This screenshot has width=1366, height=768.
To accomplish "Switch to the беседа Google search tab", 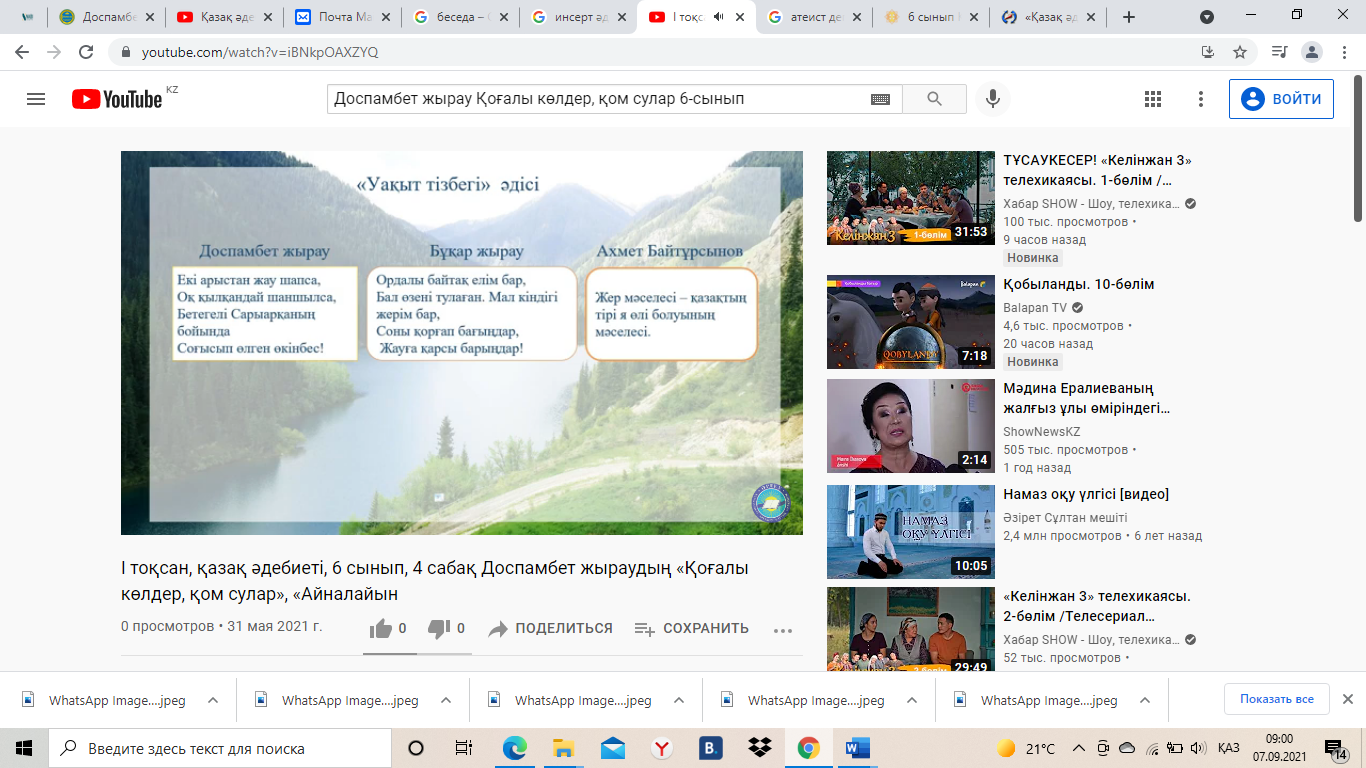I will pyautogui.click(x=458, y=17).
